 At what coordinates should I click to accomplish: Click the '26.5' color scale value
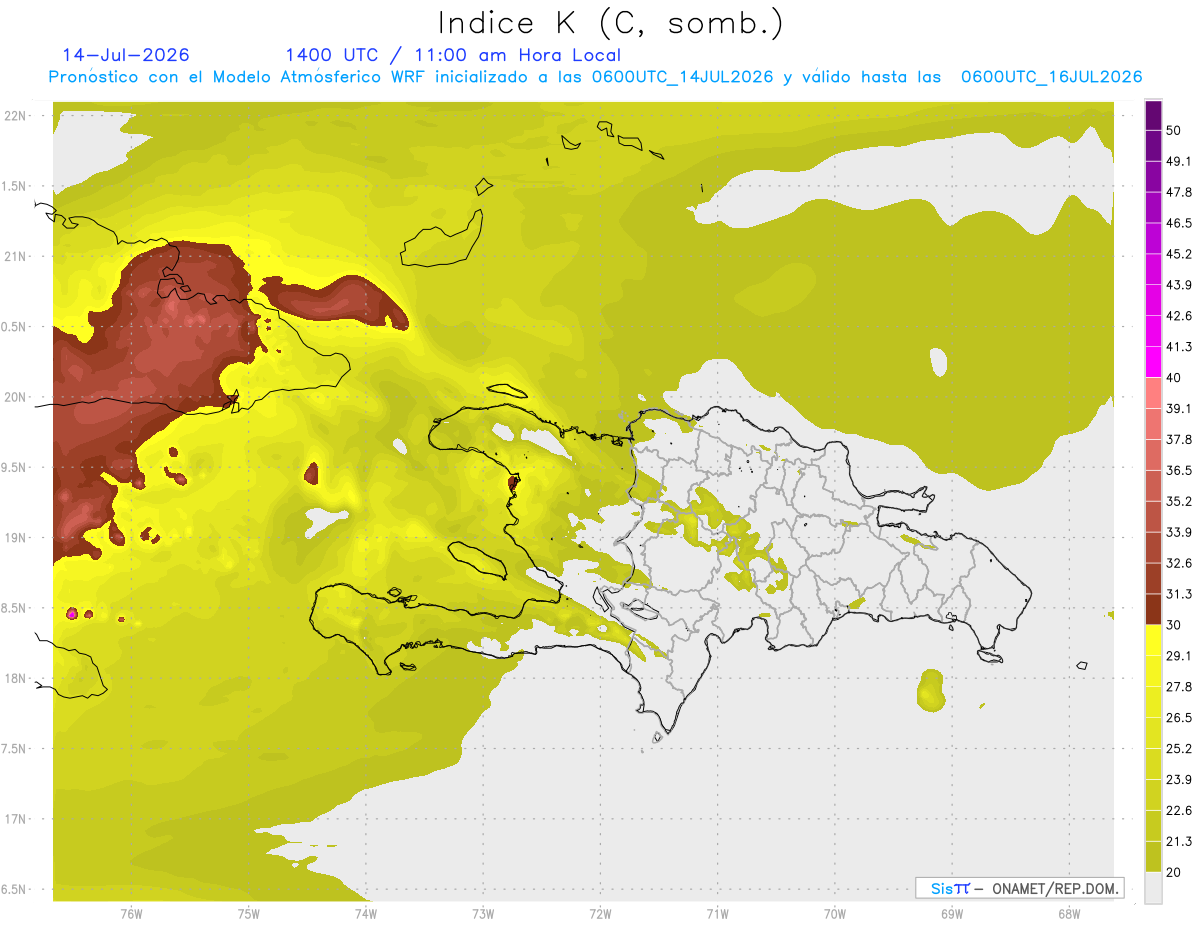pyautogui.click(x=1179, y=718)
